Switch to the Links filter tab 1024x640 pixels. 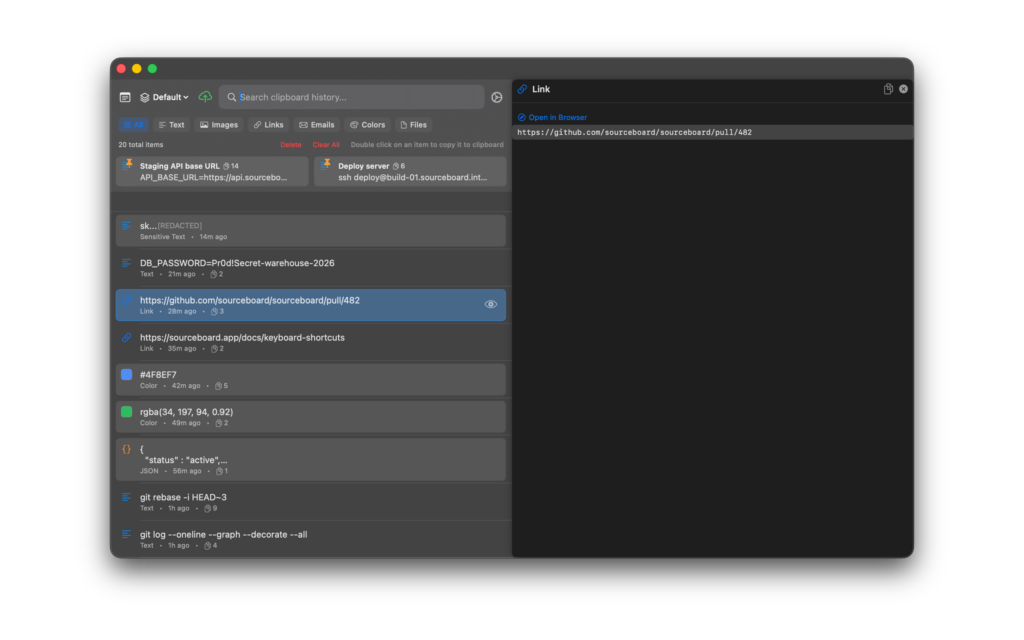[268, 125]
